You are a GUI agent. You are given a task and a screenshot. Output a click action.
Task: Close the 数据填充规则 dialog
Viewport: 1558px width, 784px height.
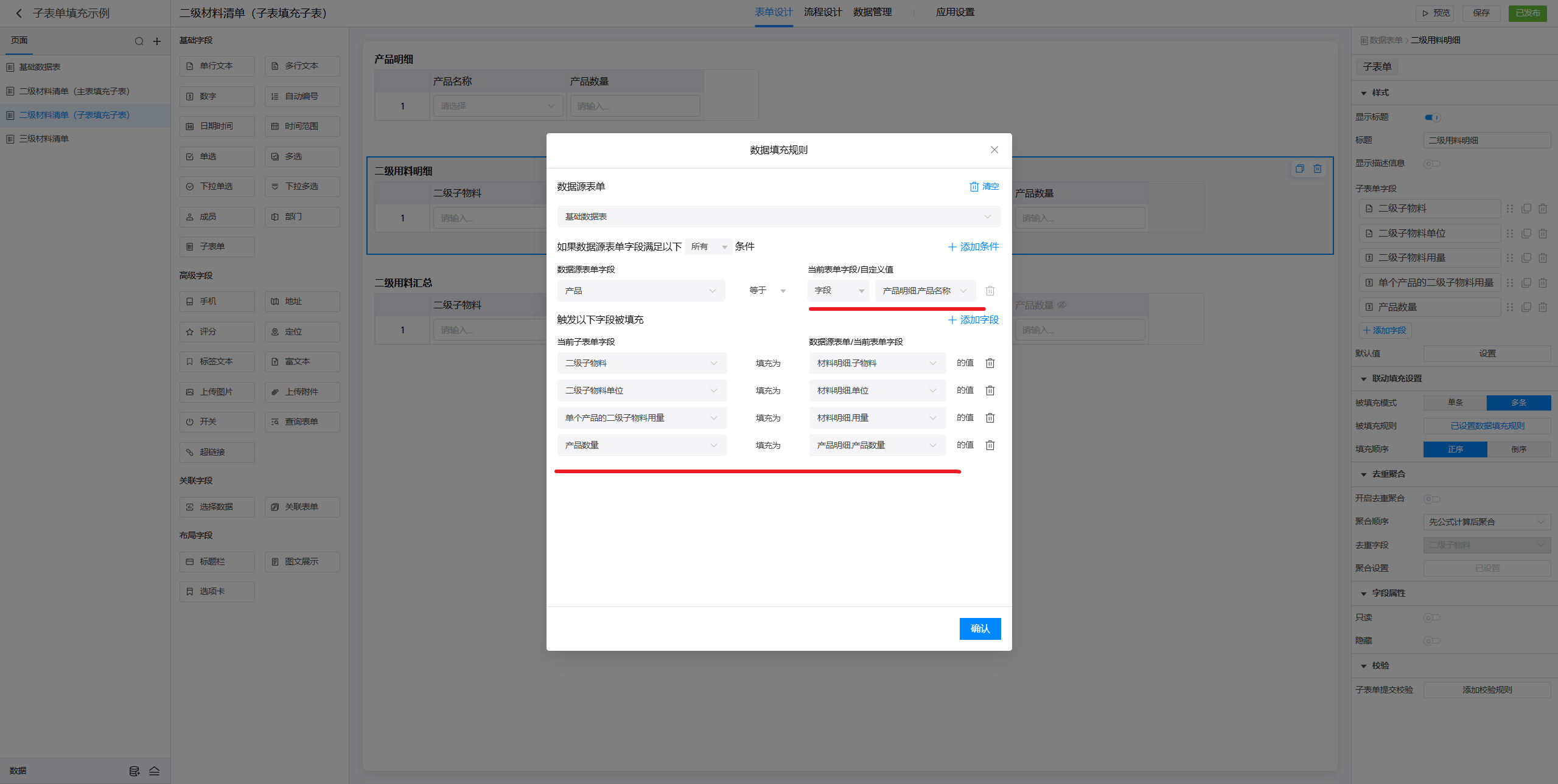click(x=994, y=150)
